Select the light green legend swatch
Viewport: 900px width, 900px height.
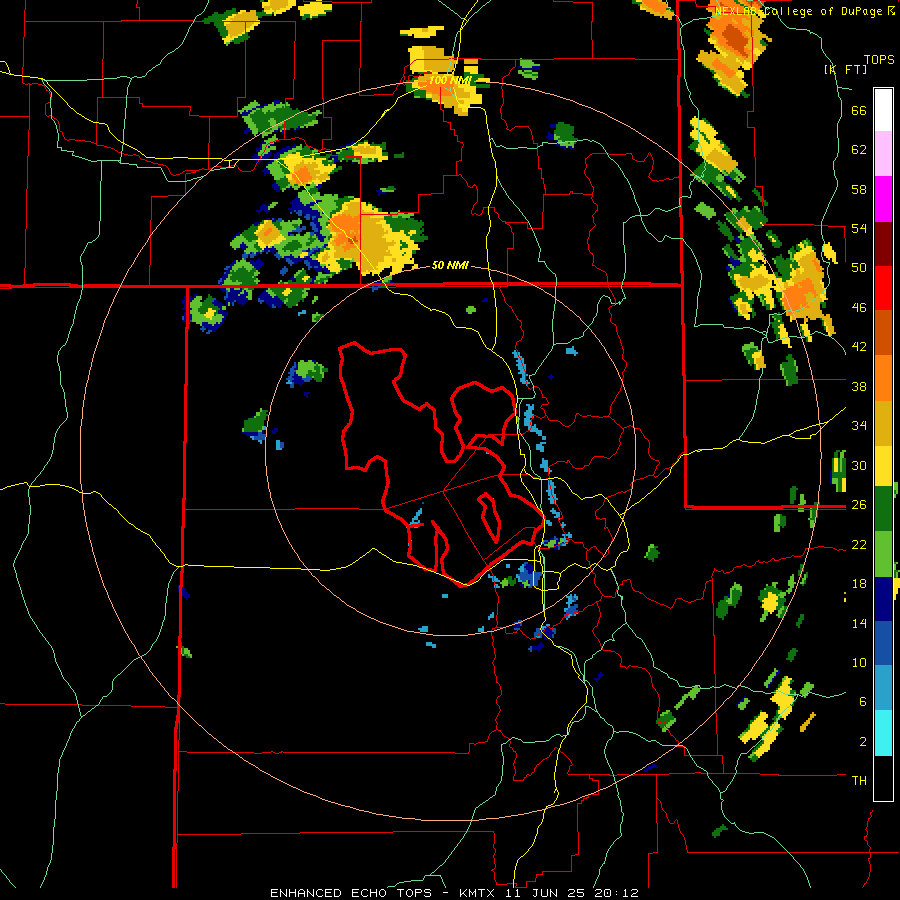(x=883, y=554)
